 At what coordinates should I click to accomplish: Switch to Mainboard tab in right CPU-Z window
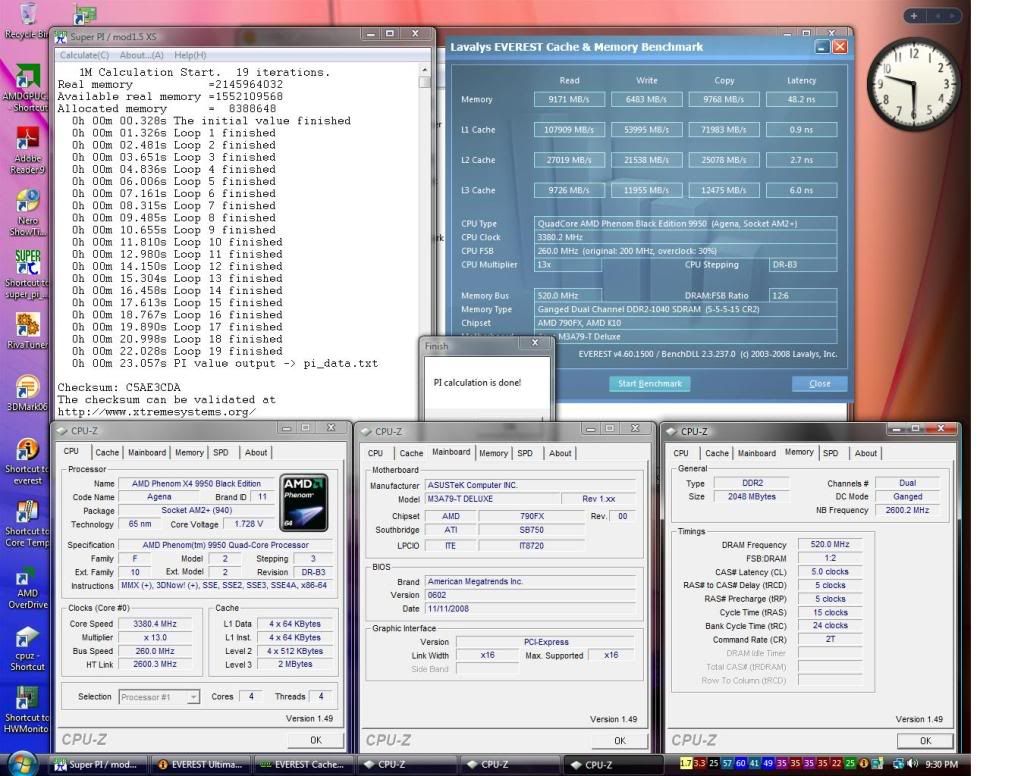click(756, 453)
